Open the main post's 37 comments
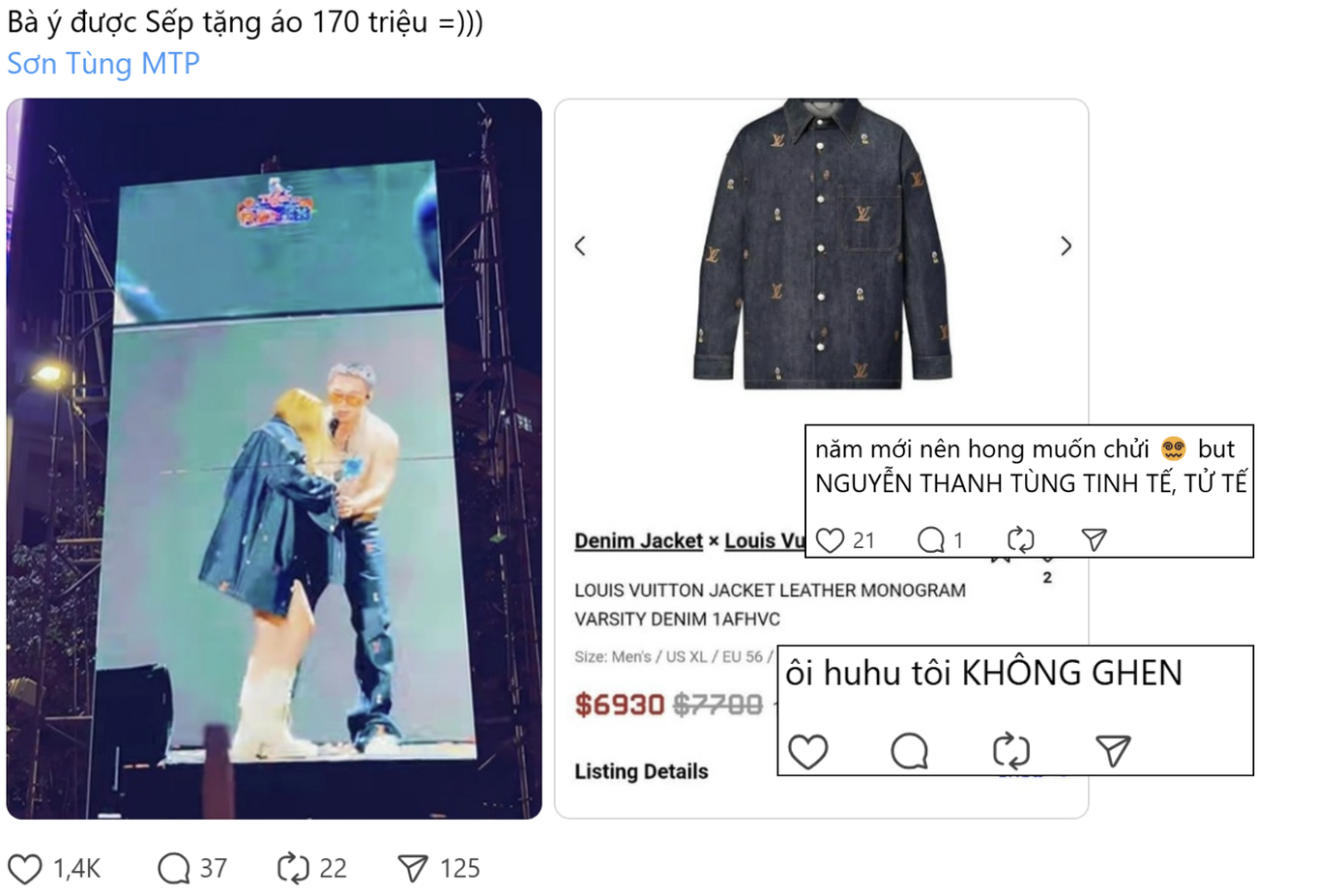1344x896 pixels. (x=174, y=869)
